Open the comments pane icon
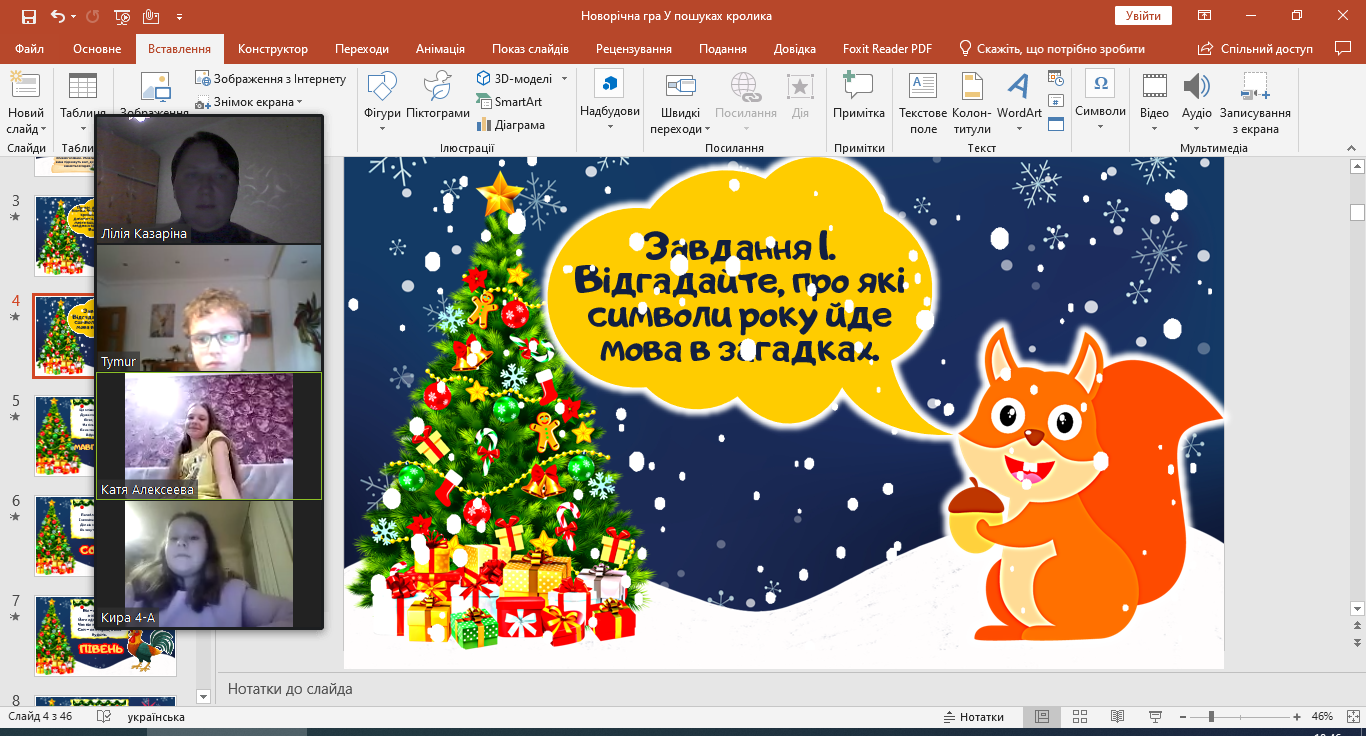 point(1343,47)
